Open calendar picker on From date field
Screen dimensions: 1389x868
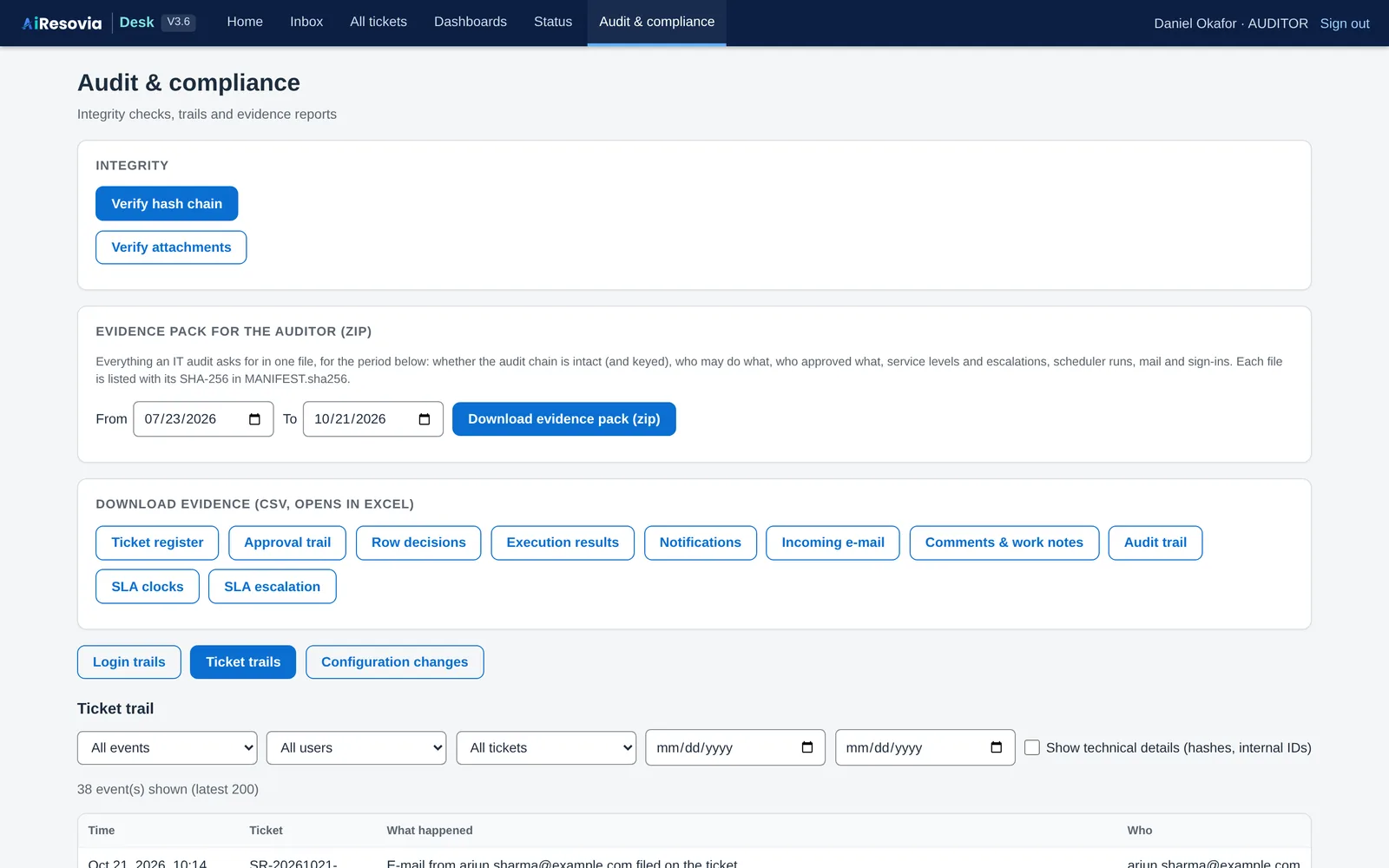pyautogui.click(x=254, y=419)
